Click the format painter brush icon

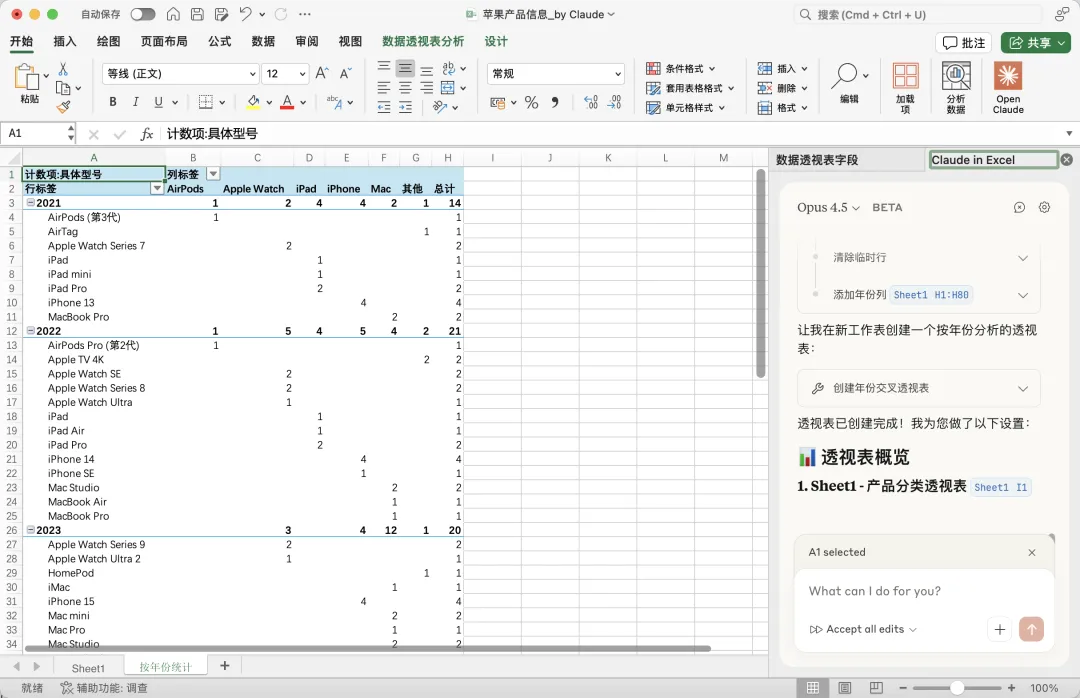coord(63,107)
